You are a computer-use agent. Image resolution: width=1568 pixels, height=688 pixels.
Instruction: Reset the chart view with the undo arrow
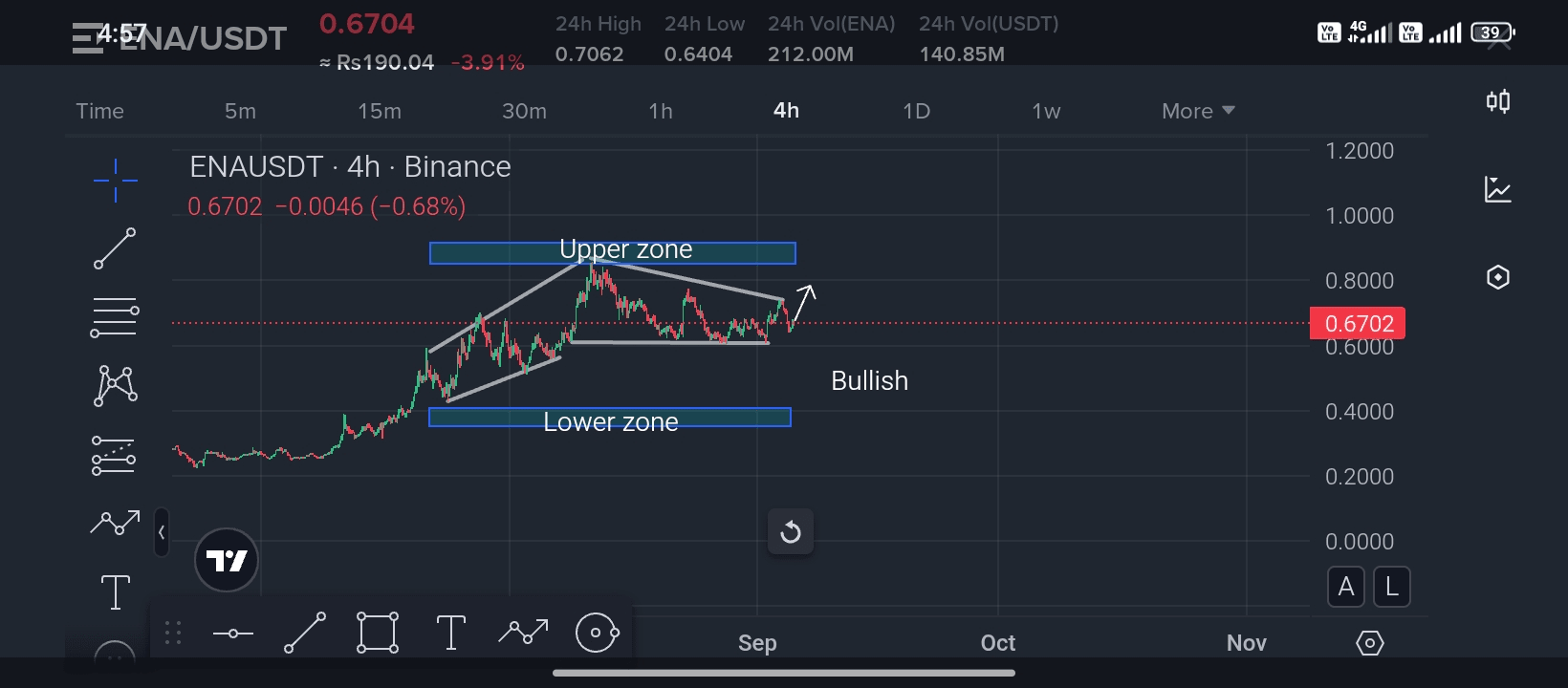pyautogui.click(x=791, y=532)
